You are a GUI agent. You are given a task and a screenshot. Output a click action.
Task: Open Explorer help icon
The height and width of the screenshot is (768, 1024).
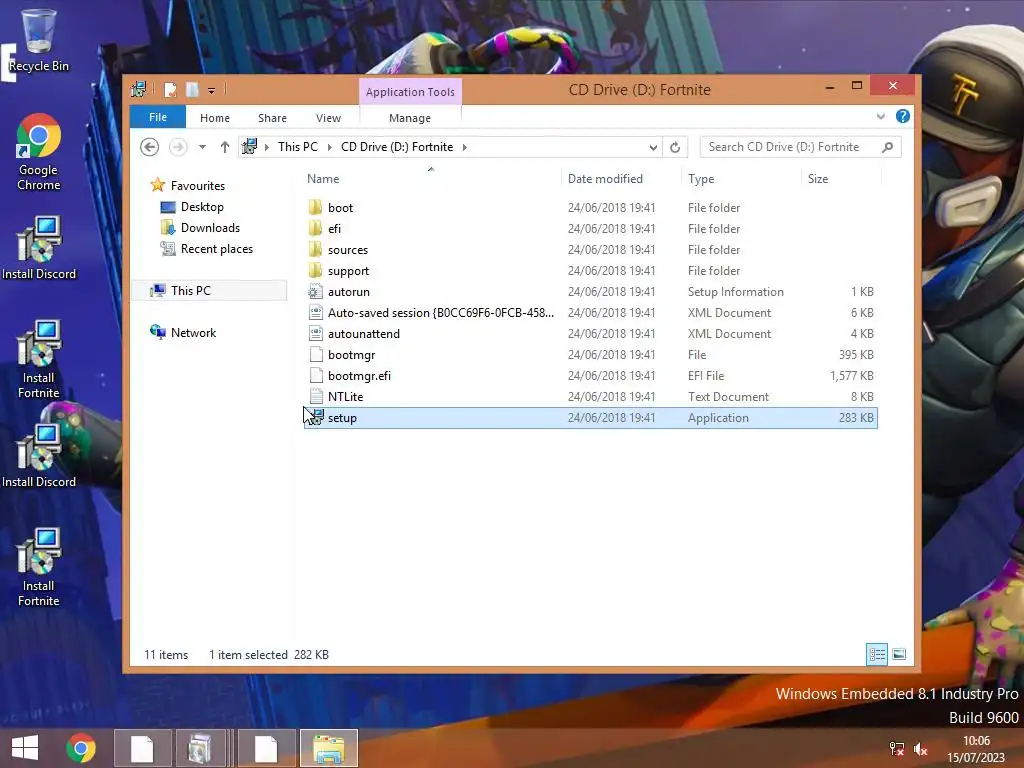tap(903, 116)
